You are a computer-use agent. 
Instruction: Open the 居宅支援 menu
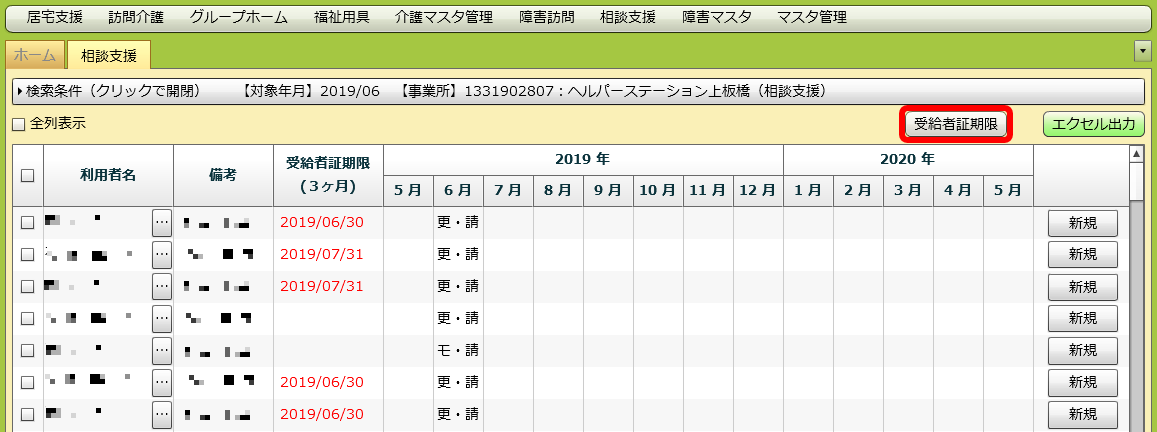coord(55,17)
